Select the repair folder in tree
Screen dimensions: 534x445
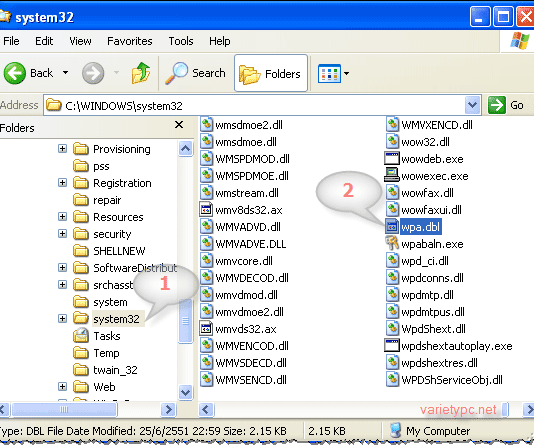point(107,200)
